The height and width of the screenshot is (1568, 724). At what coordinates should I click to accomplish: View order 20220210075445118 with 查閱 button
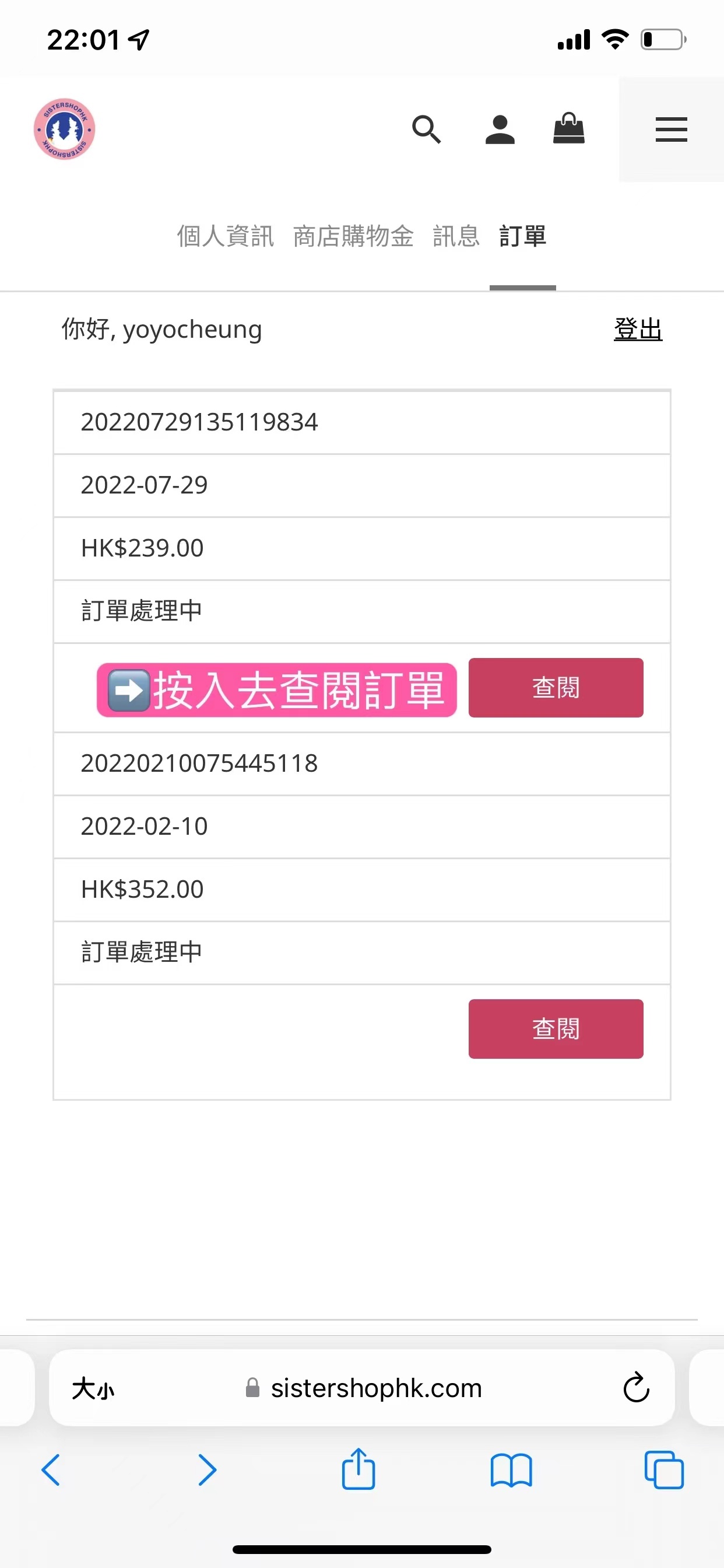click(556, 1028)
